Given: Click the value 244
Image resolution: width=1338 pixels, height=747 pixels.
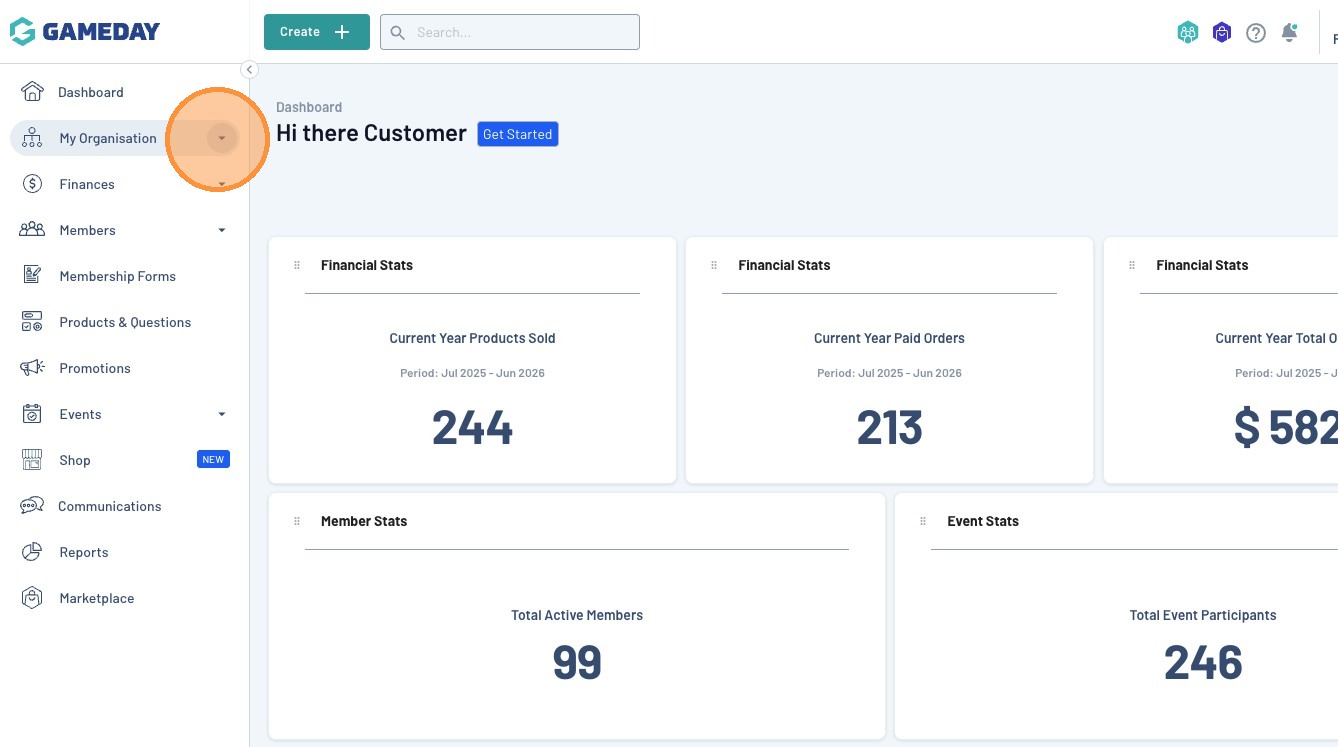Looking at the screenshot, I should pos(472,428).
